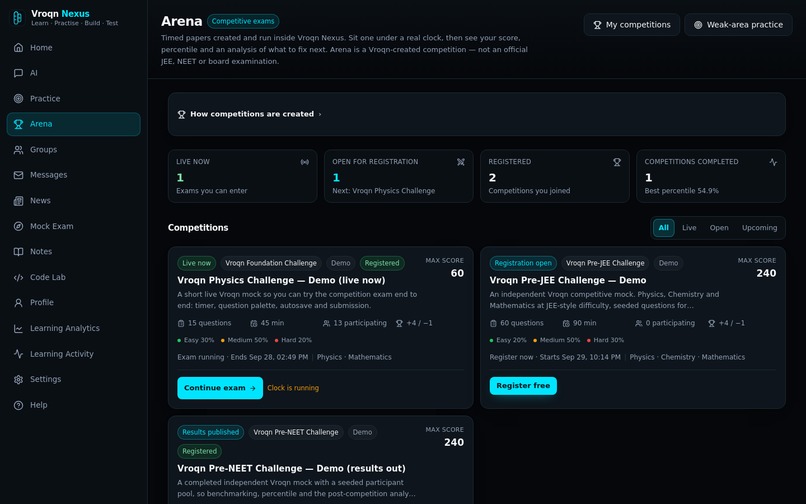Viewport: 806px width, 504px height.
Task: Click the Groups people icon
Action: pyautogui.click(x=19, y=150)
